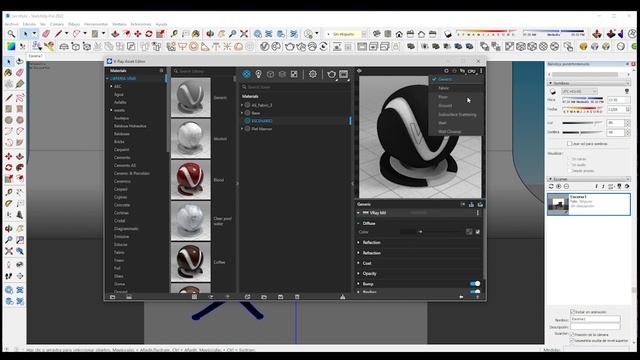
Task: Click the Search Library input field
Action: point(203,71)
